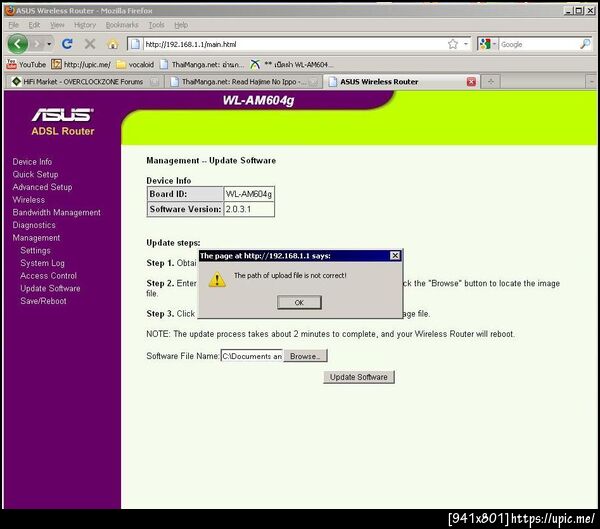Click in the Google search box
The height and width of the screenshot is (529, 600).
(539, 44)
